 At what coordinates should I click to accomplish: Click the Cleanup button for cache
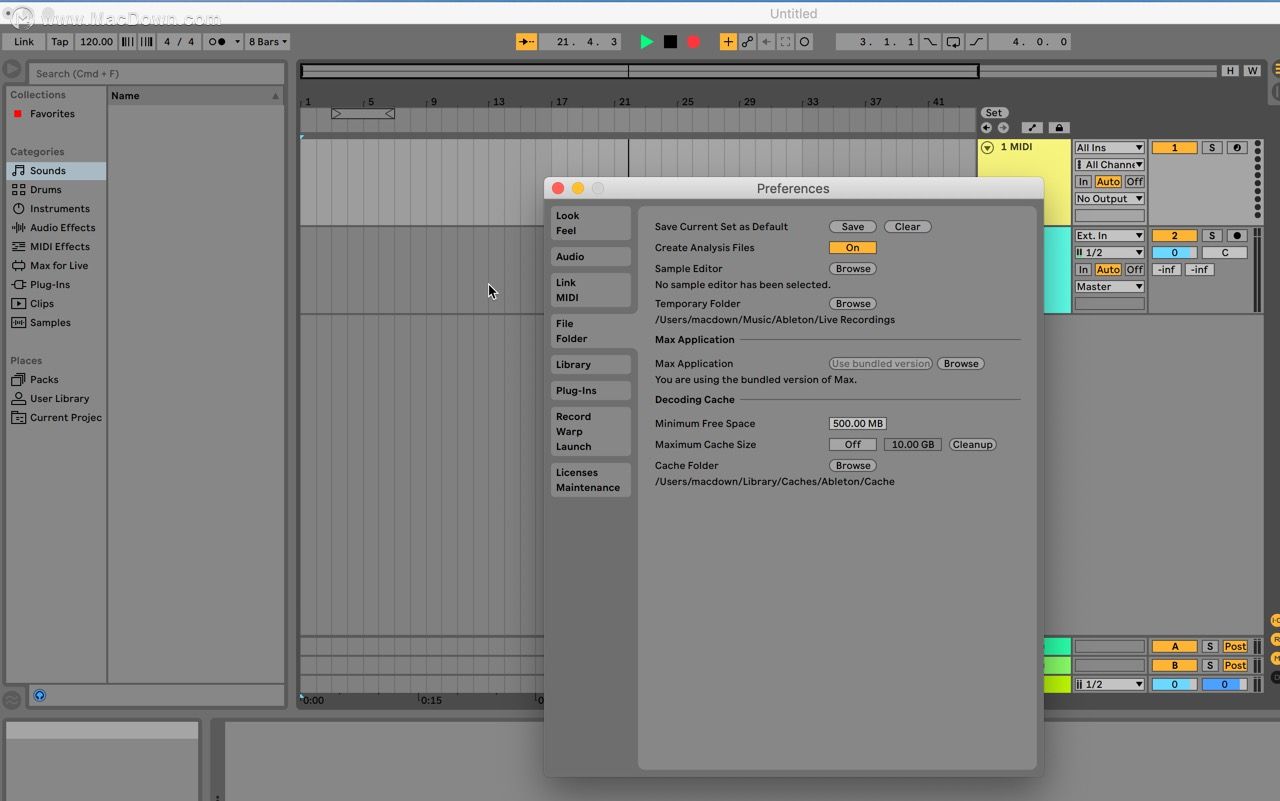tap(972, 445)
